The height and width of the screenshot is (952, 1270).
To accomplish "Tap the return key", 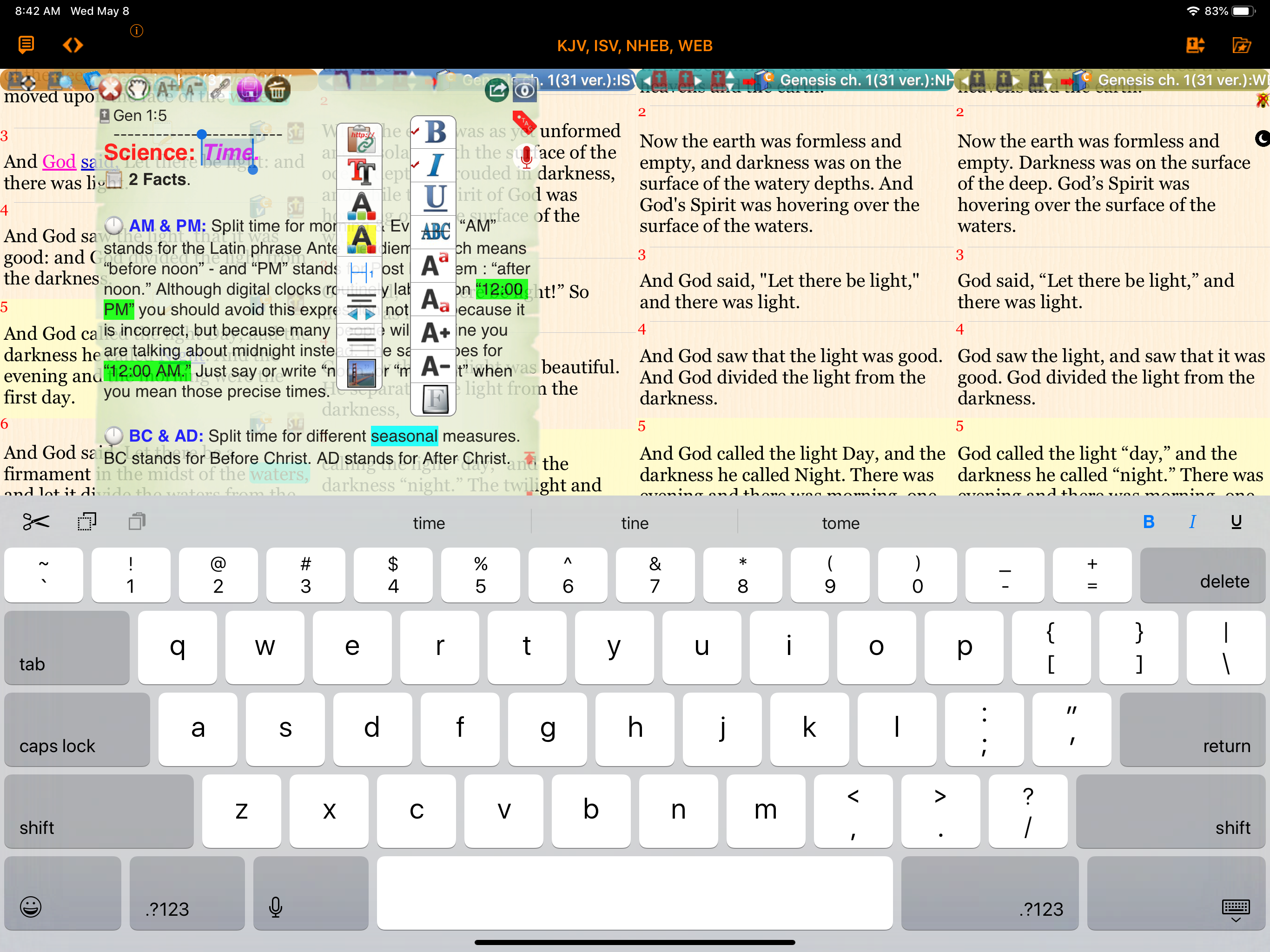I will (x=1192, y=729).
